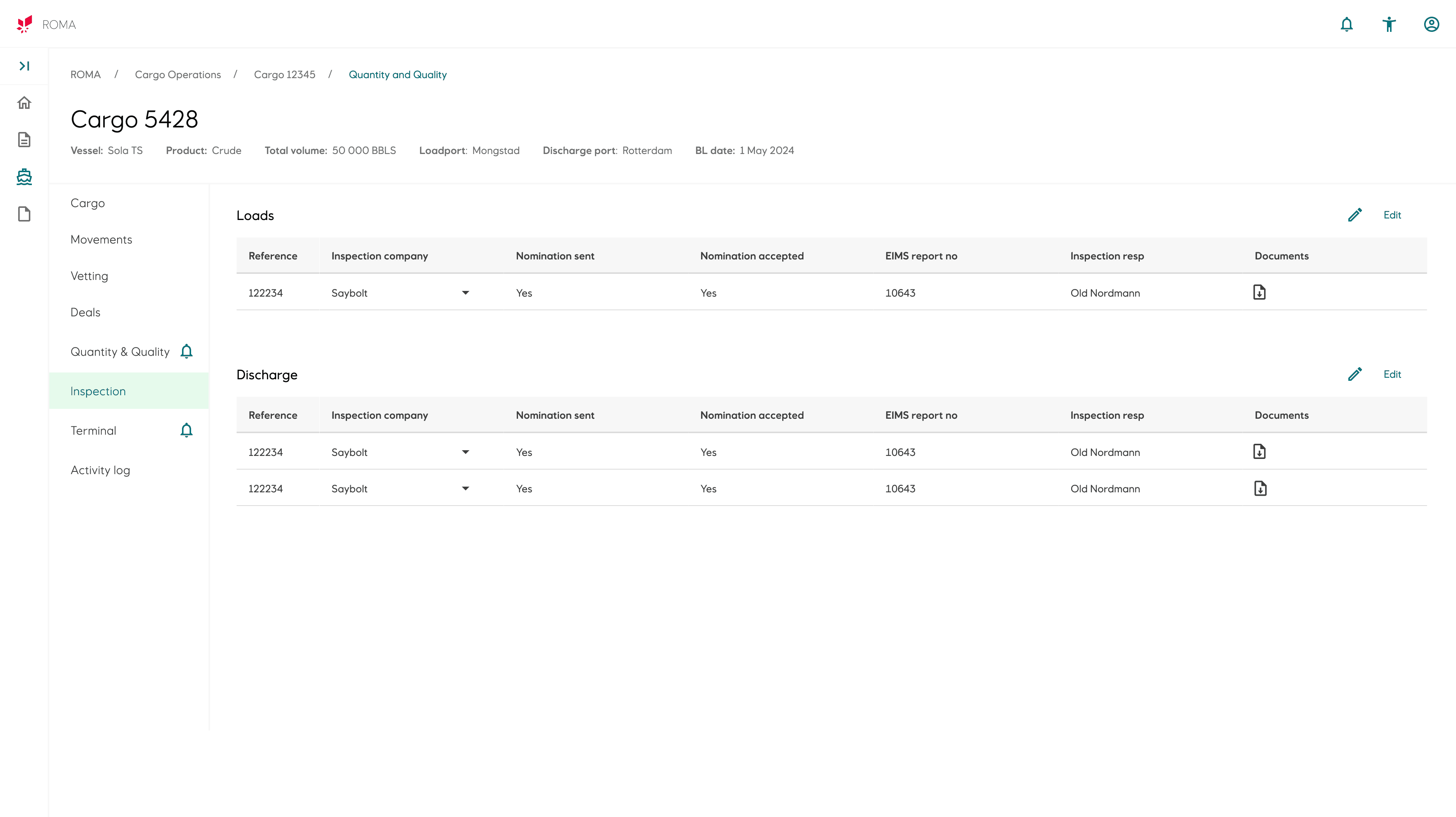1456x817 pixels.
Task: Click the Inspection company column header in Loads
Action: point(379,256)
